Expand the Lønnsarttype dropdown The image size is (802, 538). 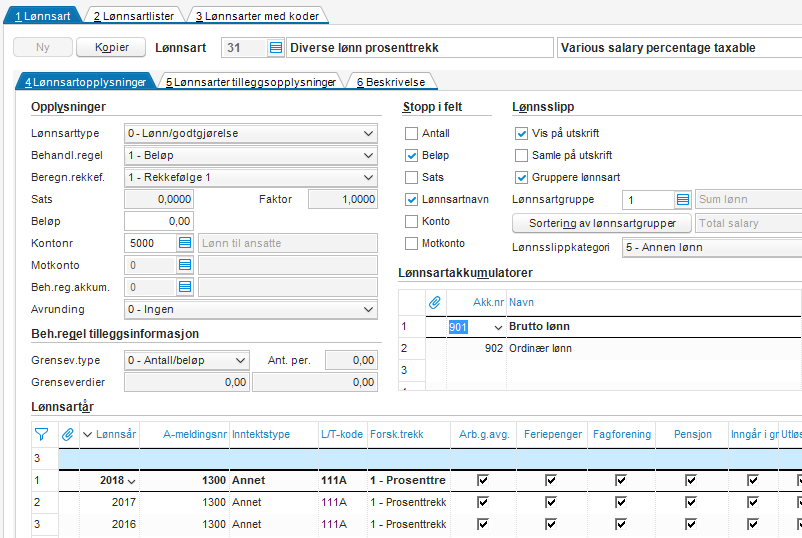pos(251,133)
